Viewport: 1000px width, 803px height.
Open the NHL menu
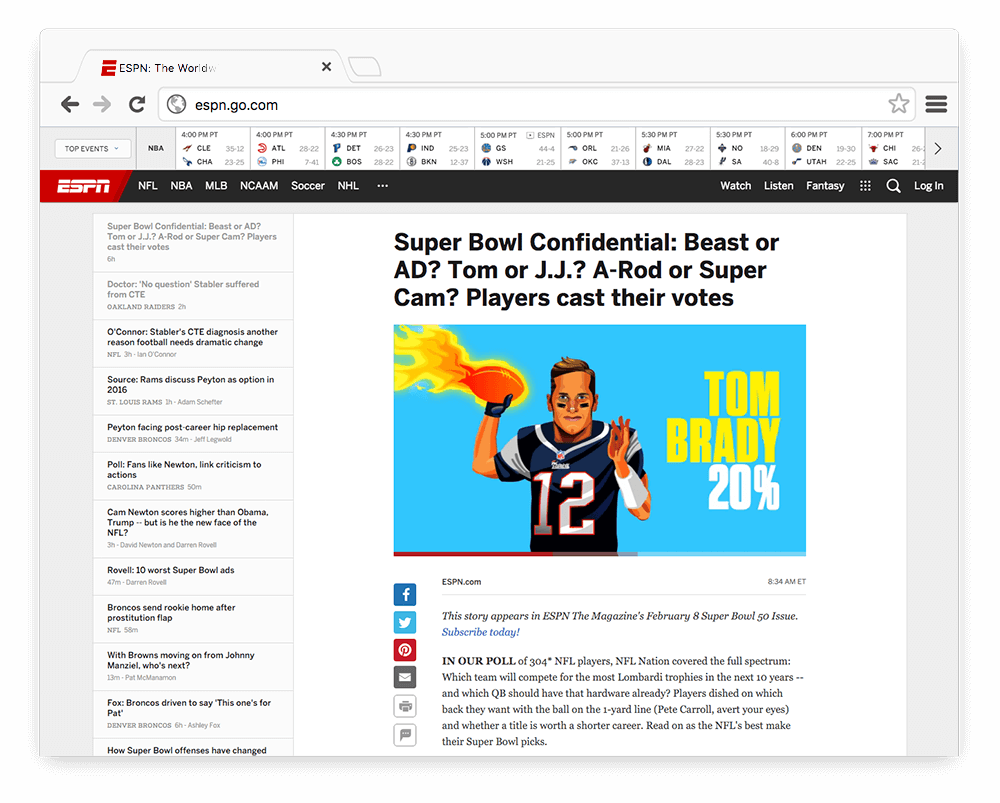[x=348, y=186]
